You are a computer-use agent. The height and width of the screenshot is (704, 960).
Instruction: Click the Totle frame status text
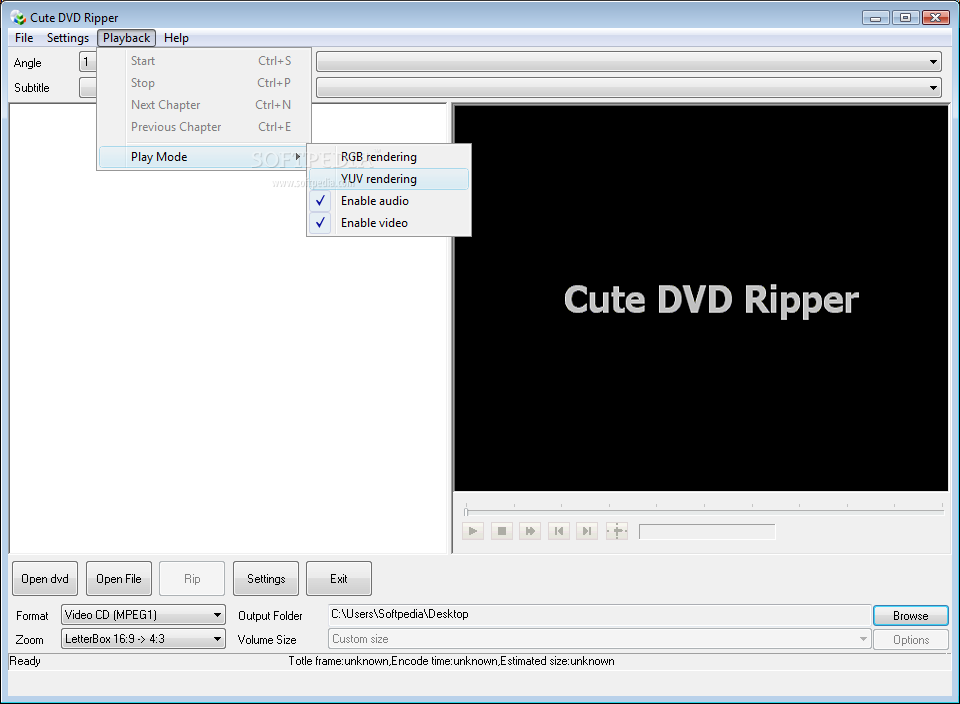451,661
